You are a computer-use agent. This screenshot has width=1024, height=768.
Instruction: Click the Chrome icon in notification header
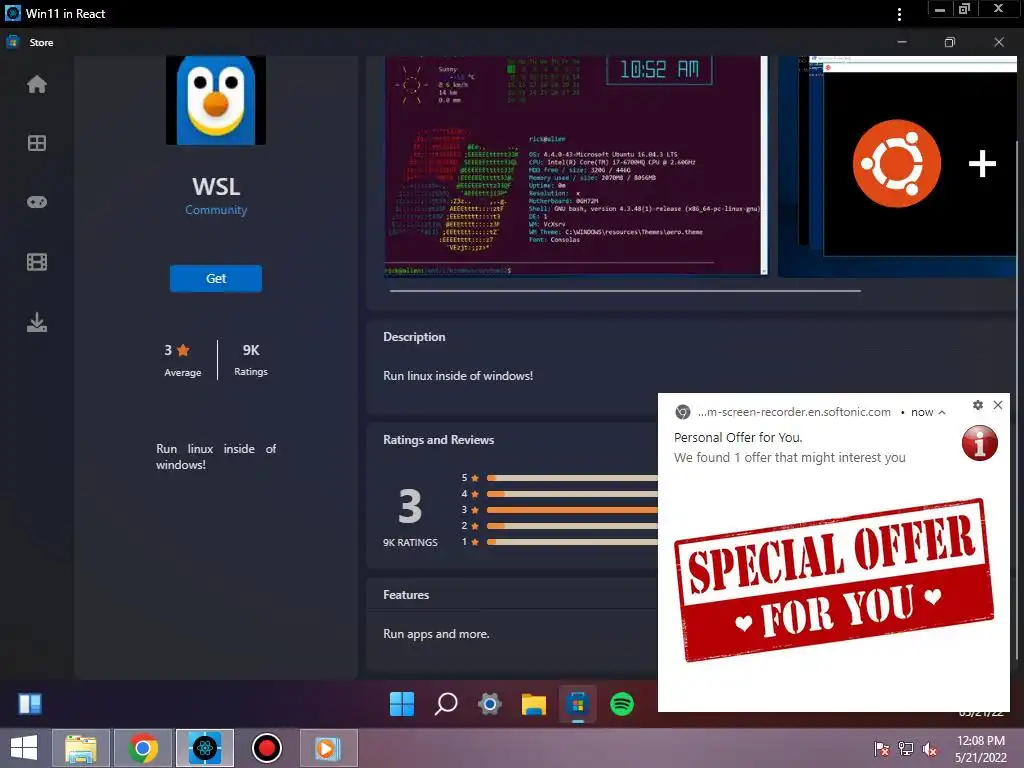[x=682, y=412]
